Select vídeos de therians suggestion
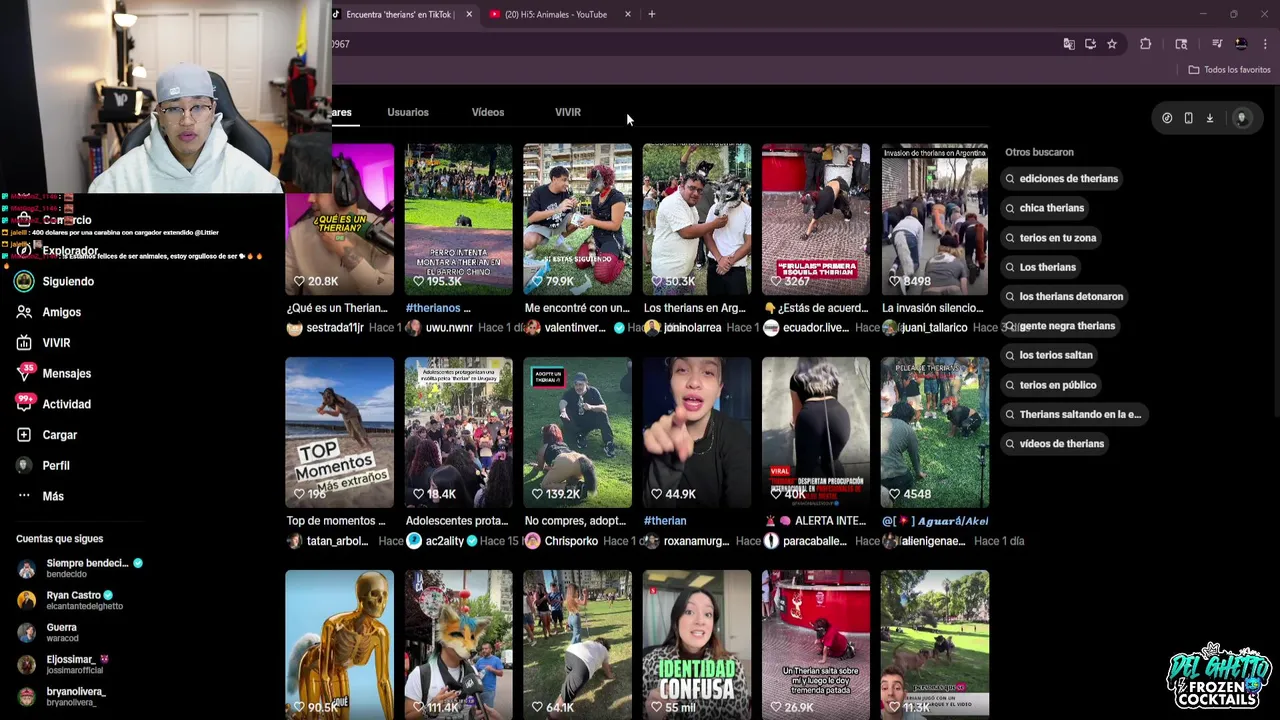1280x720 pixels. pos(1054,444)
